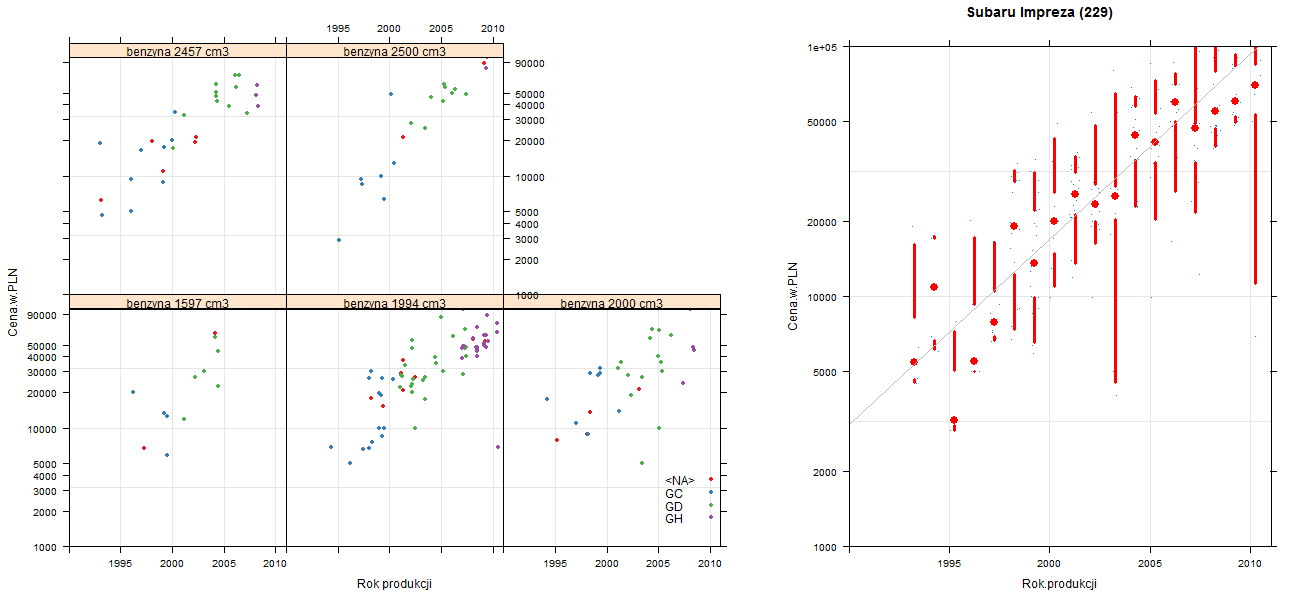Pick the blue legend dot beside GC

(710, 492)
